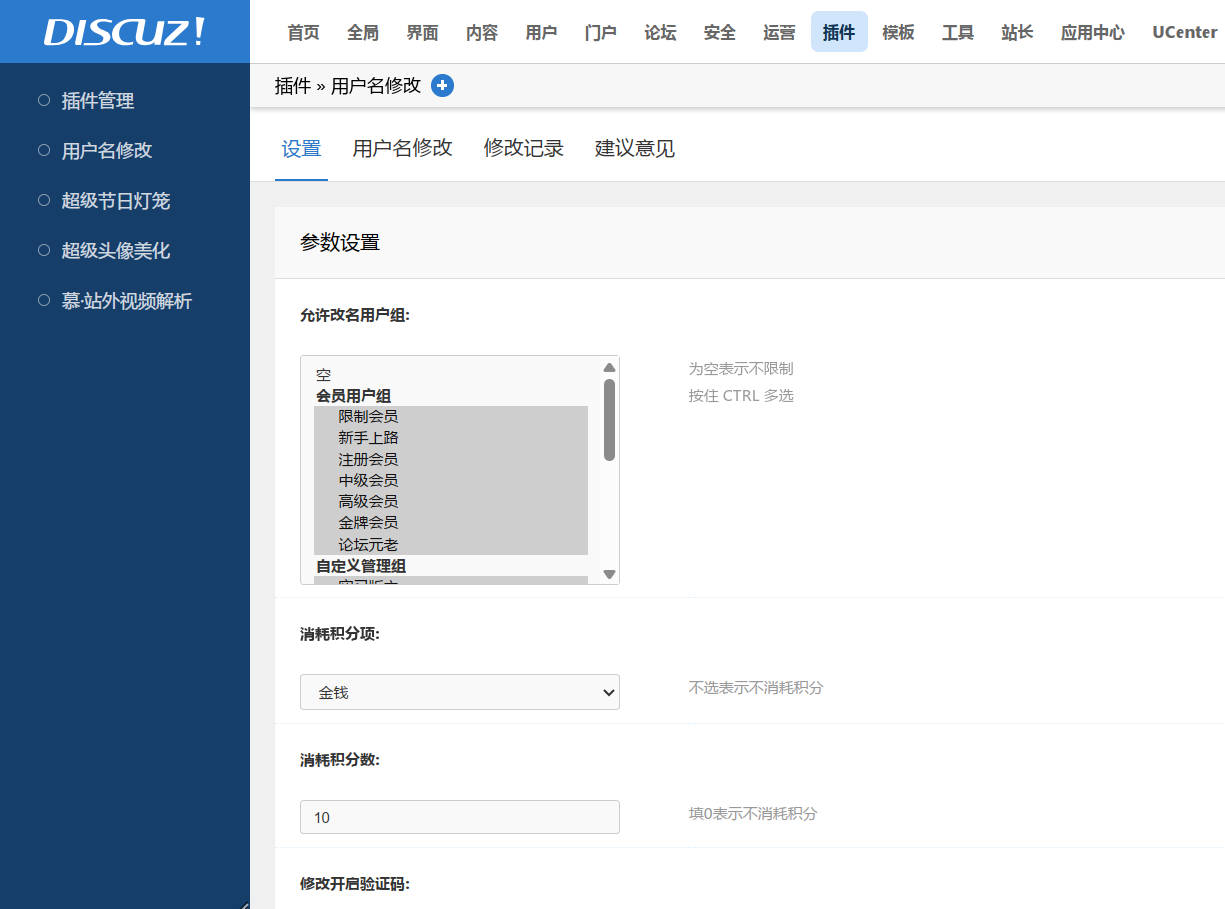The width and height of the screenshot is (1225, 909).
Task: Click the 自定义管理组 group header
Action: (361, 566)
